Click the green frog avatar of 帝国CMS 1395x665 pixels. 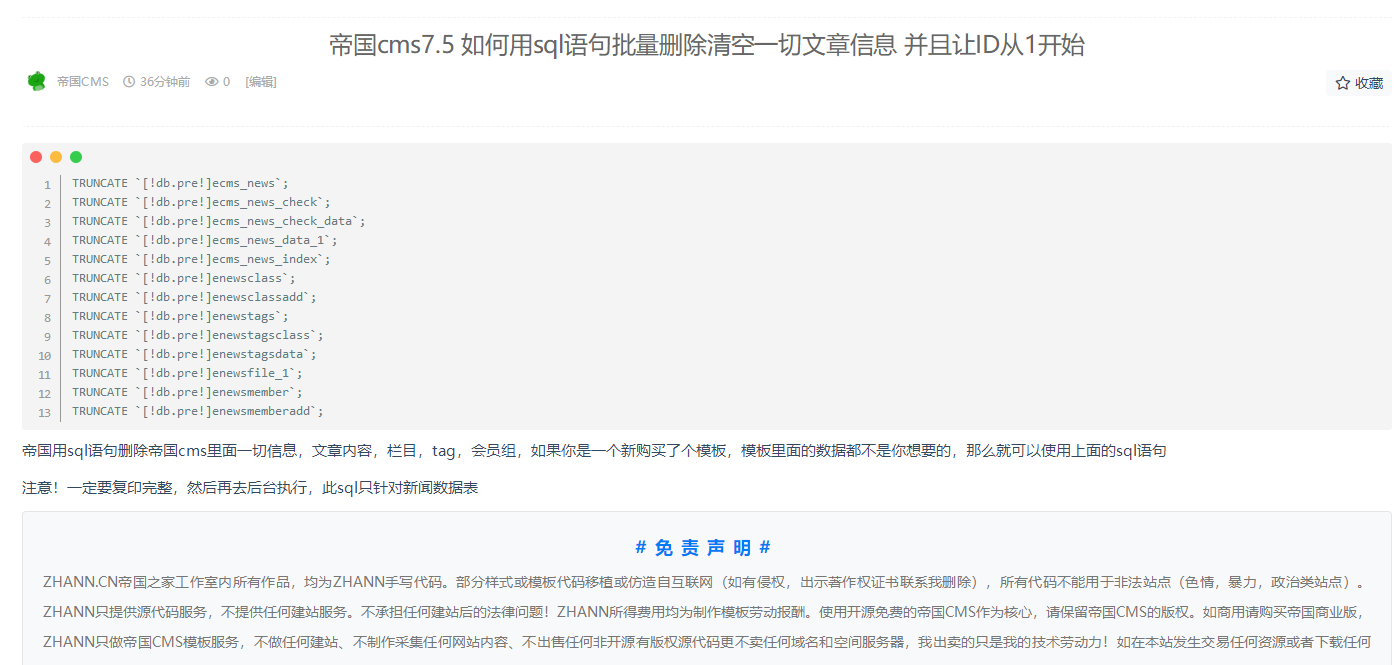click(x=37, y=81)
